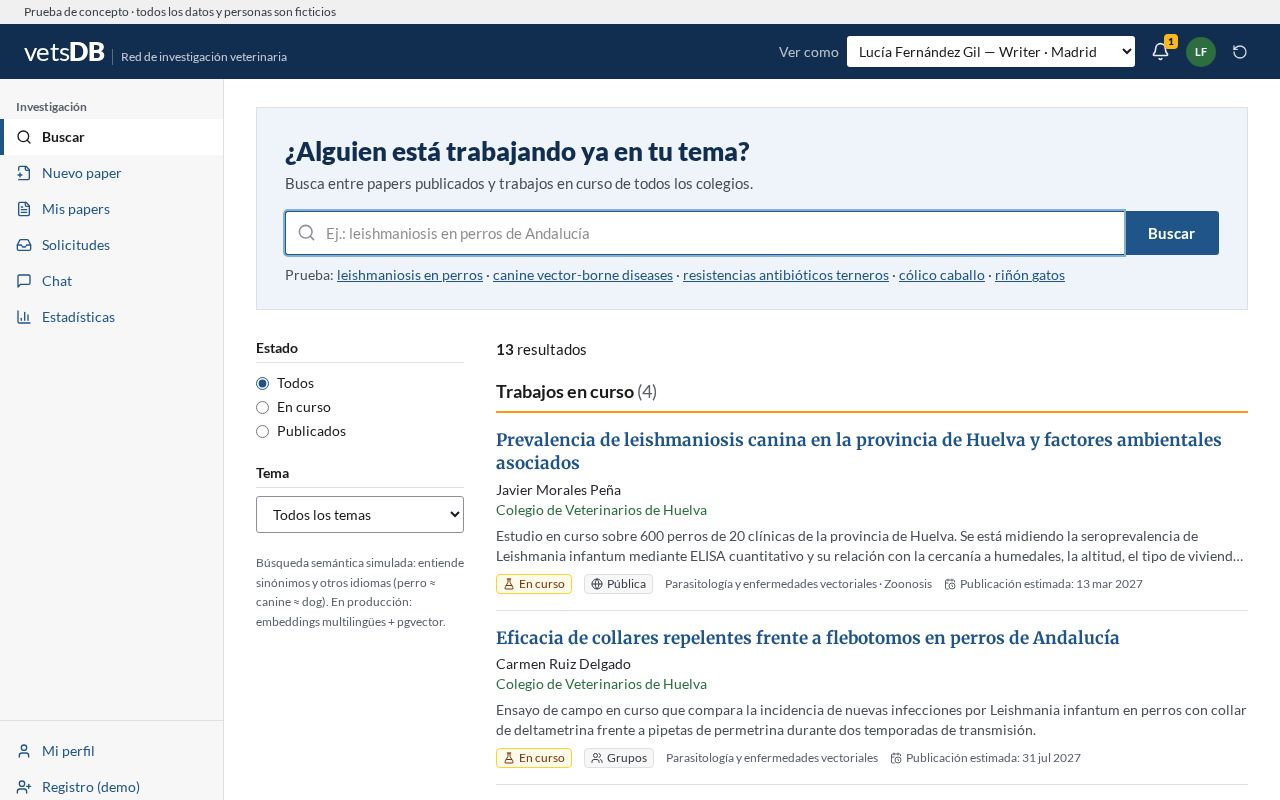Open the Ver como user dropdown

coord(991,52)
